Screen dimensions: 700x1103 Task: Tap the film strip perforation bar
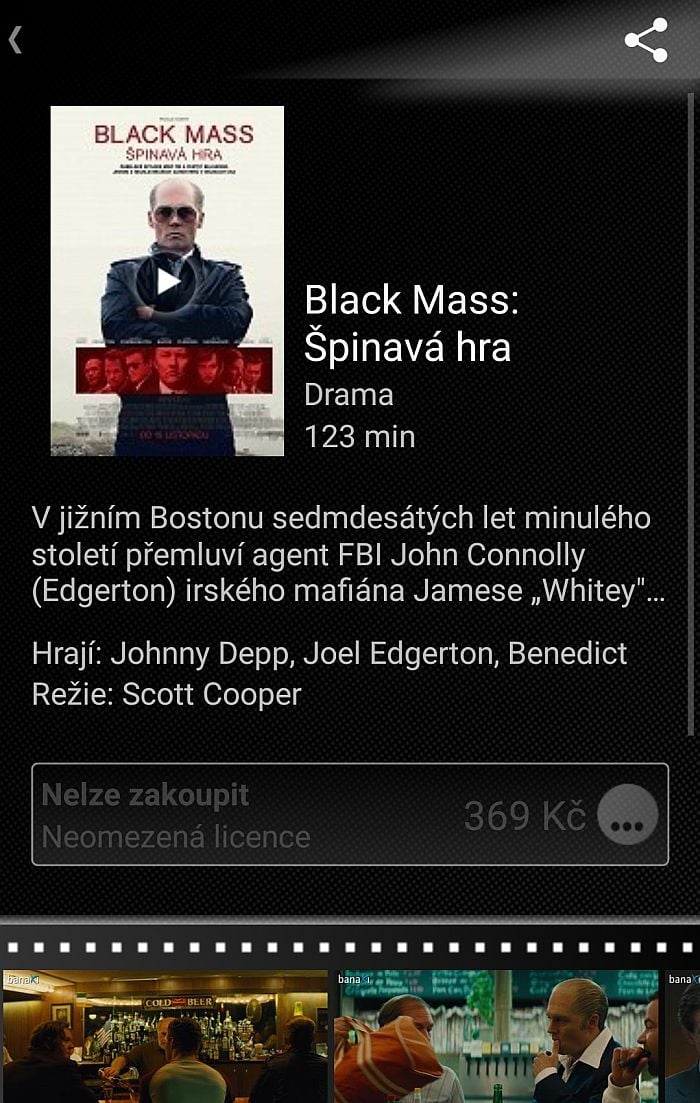pyautogui.click(x=350, y=947)
